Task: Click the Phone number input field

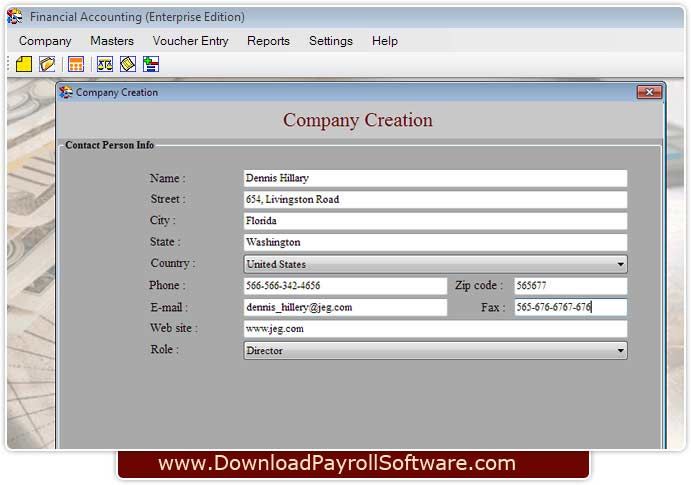Action: (346, 285)
